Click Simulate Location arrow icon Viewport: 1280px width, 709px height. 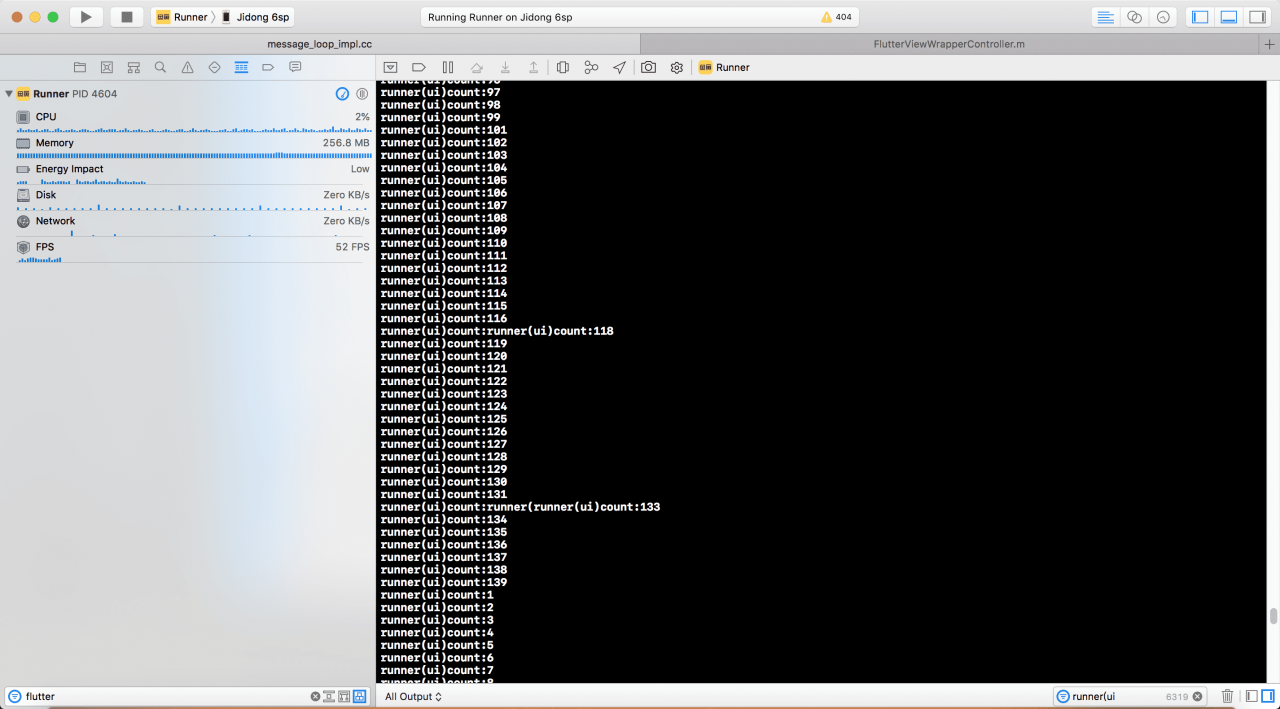click(x=619, y=67)
